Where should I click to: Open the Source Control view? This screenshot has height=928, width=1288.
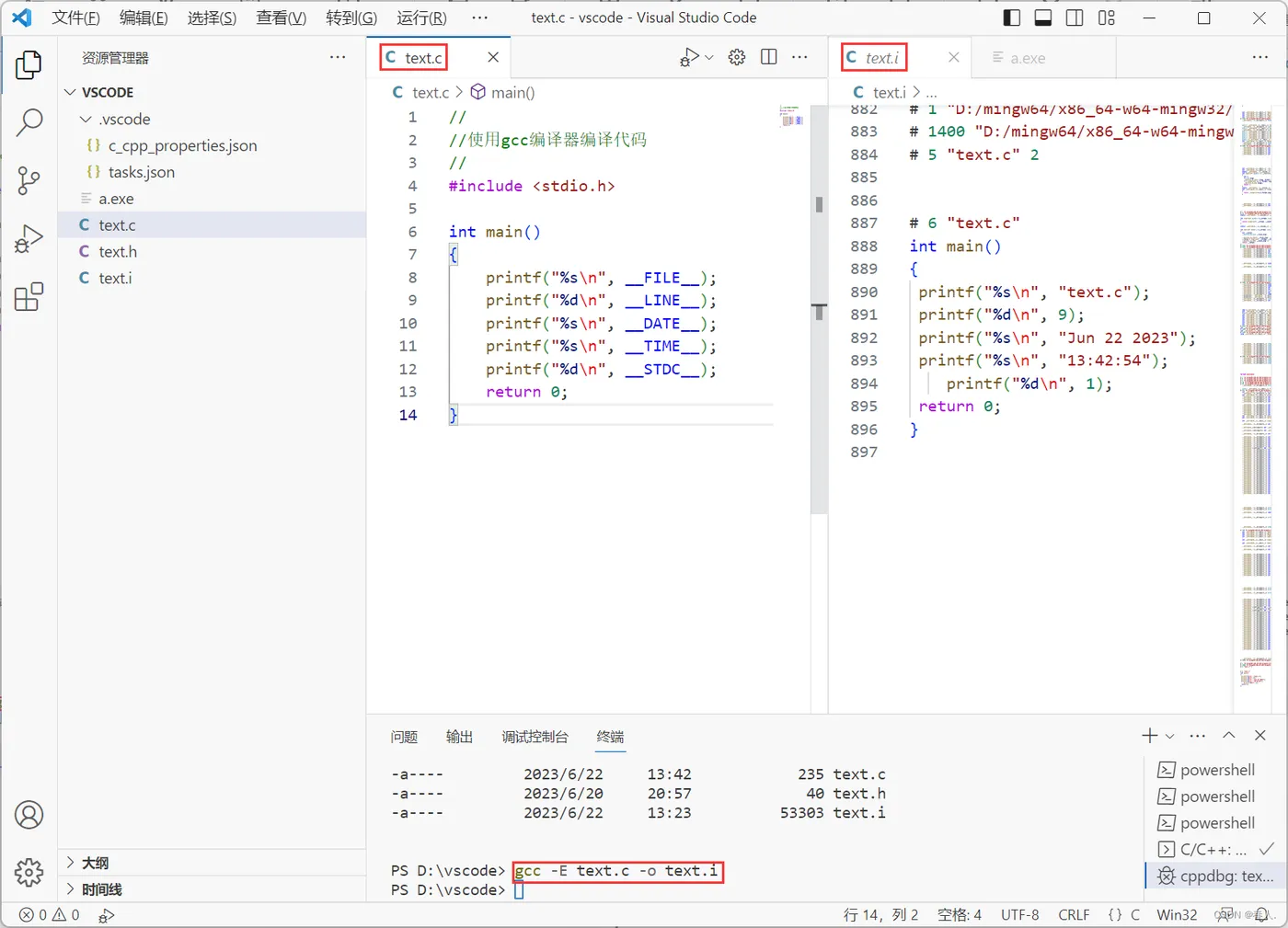tap(29, 180)
